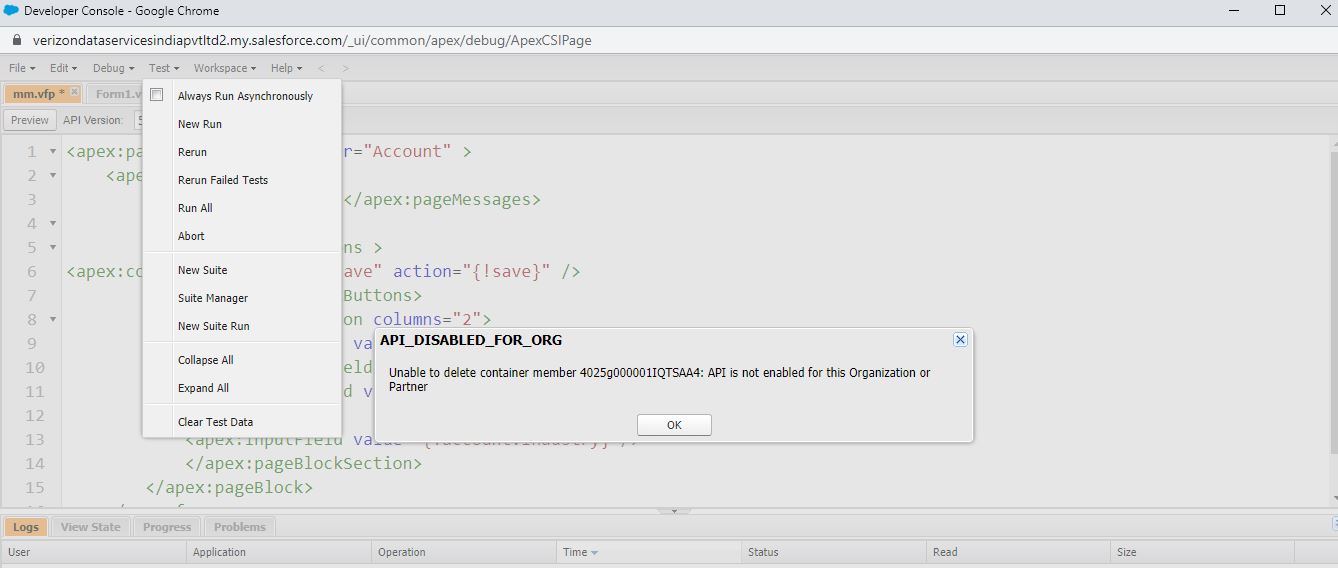Image resolution: width=1338 pixels, height=568 pixels.
Task: Collapse the bottom panel using the splitter arrow
Action: click(x=674, y=511)
